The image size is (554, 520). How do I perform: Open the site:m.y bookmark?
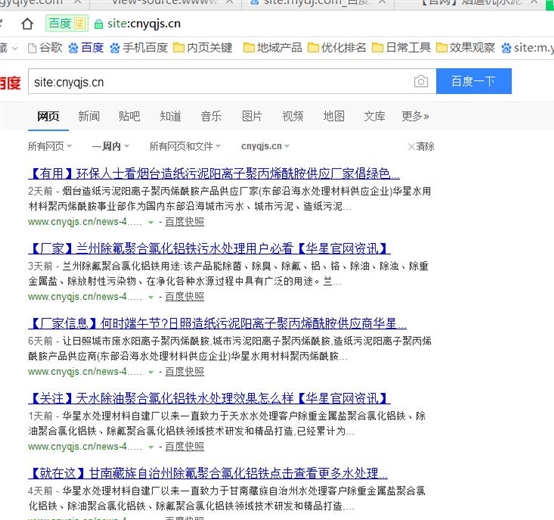pos(528,47)
